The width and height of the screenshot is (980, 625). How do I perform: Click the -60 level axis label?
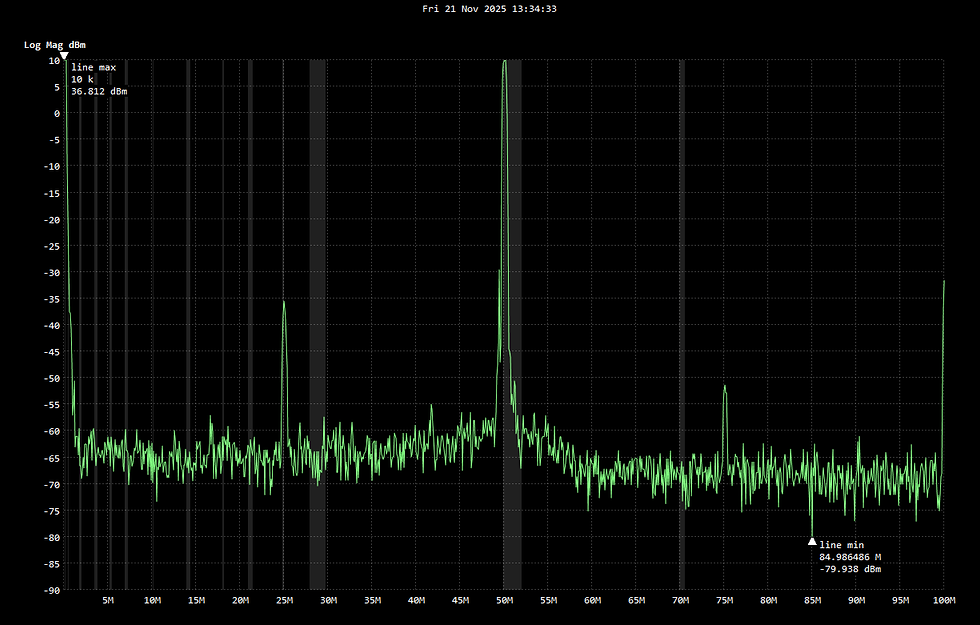[x=52, y=431]
